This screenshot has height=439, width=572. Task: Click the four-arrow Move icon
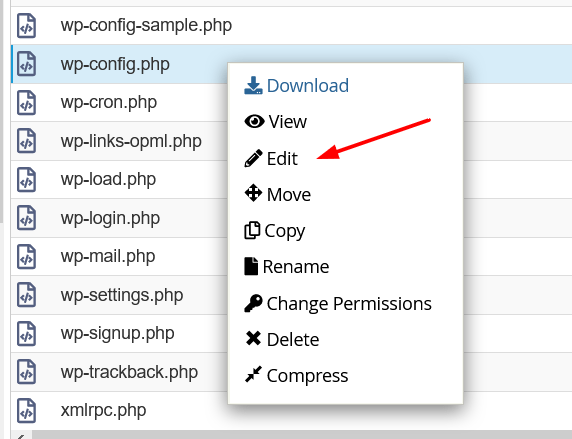point(253,193)
